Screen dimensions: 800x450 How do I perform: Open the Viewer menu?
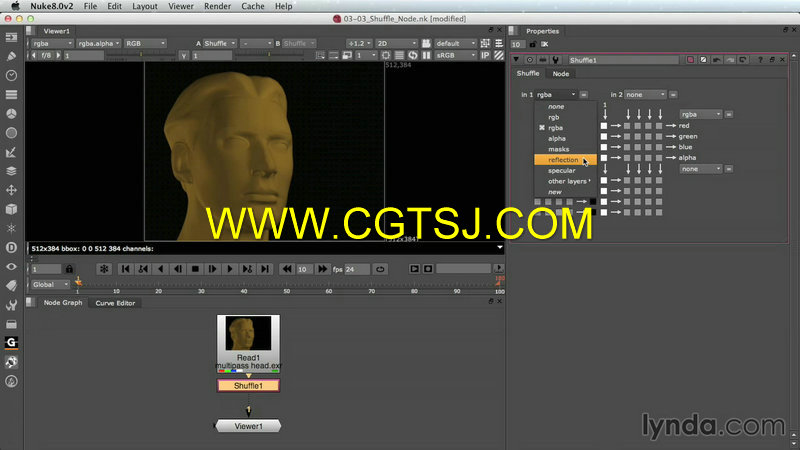(x=181, y=6)
